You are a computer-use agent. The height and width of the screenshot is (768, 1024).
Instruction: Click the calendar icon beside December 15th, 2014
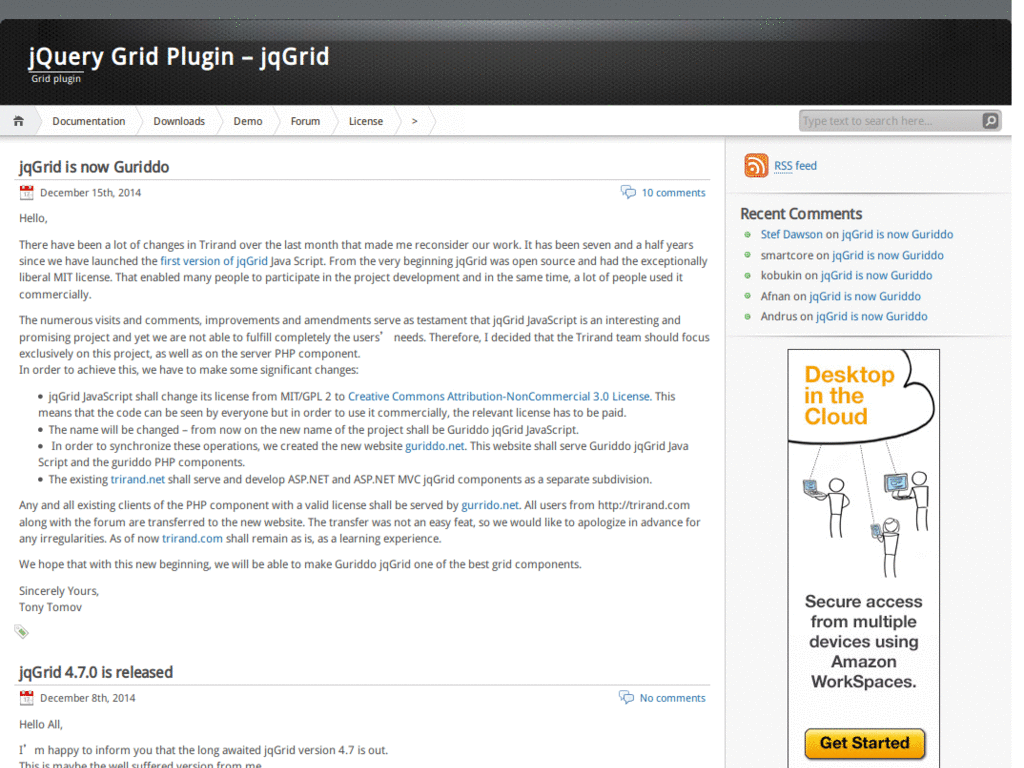click(26, 193)
